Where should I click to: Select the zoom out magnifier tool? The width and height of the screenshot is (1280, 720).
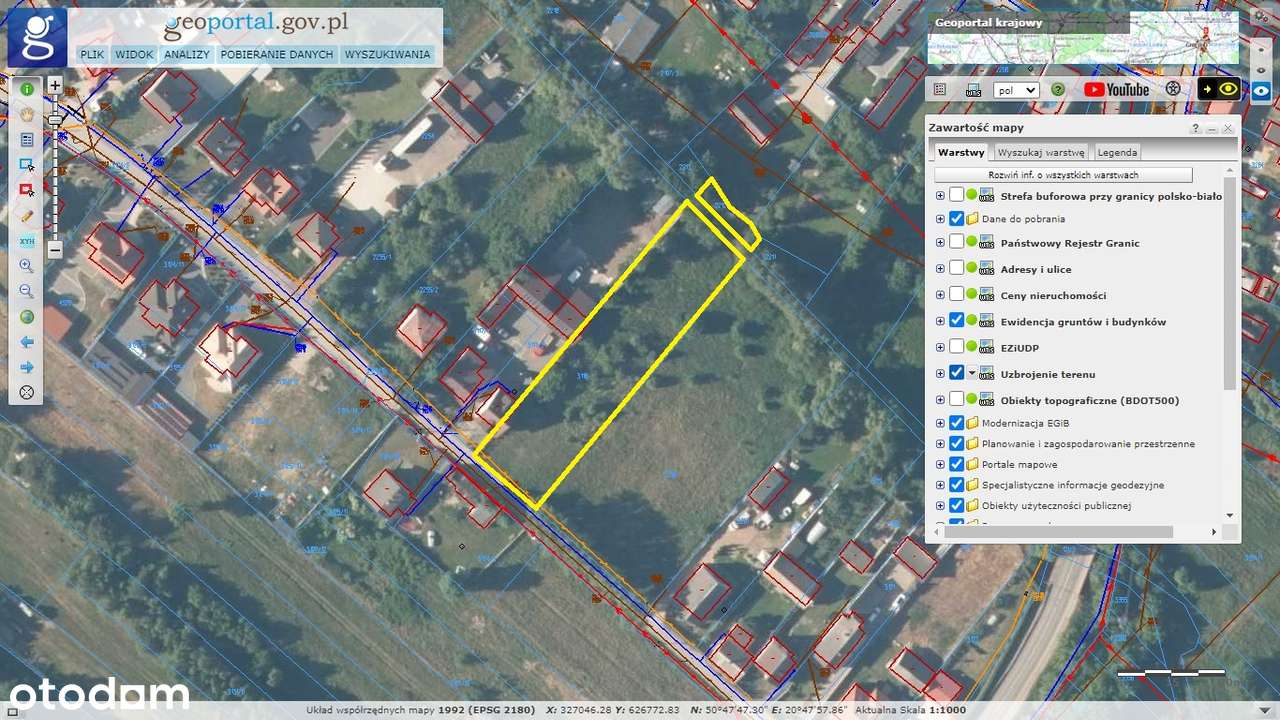(27, 291)
